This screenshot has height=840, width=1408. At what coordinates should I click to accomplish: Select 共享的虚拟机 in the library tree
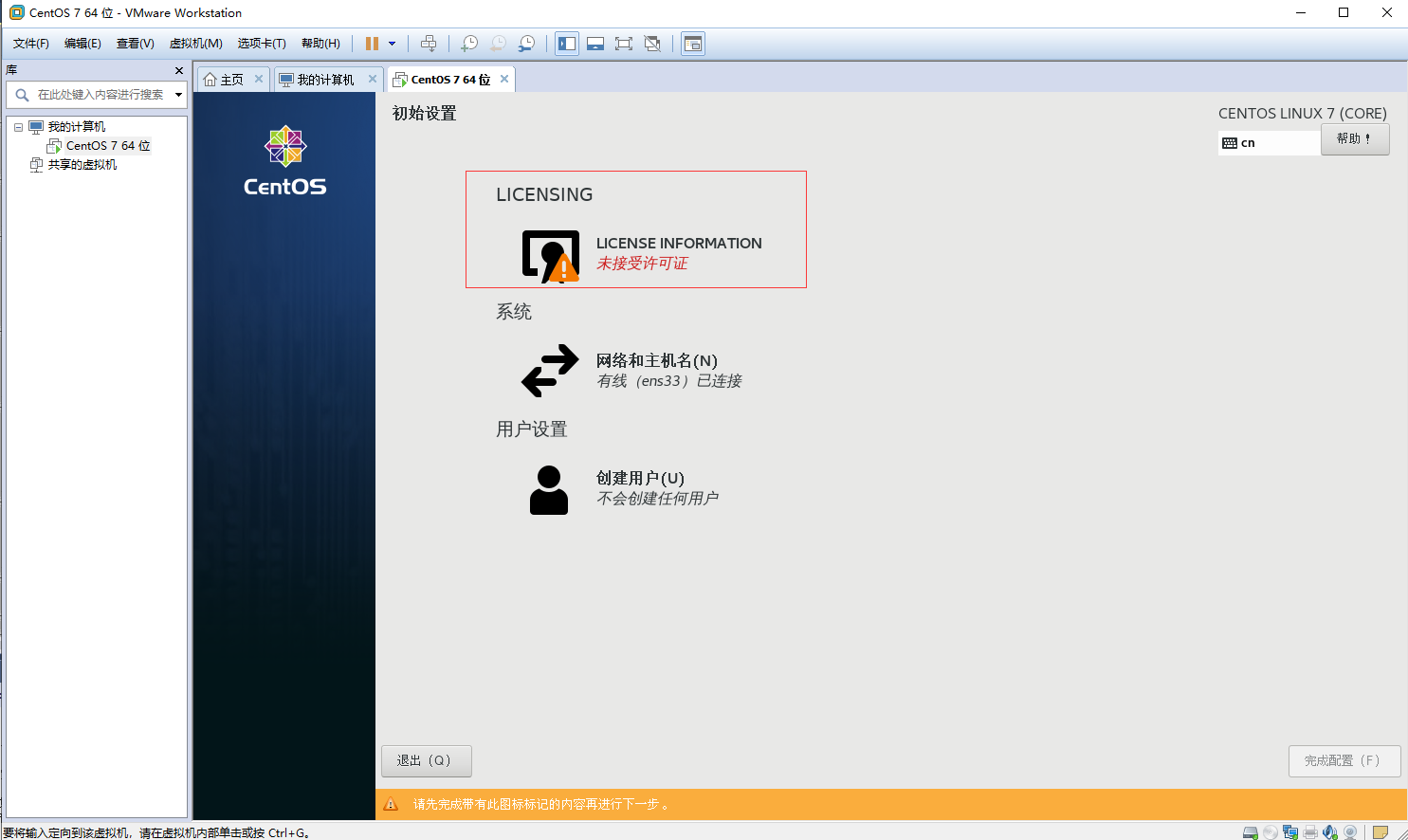[82, 165]
